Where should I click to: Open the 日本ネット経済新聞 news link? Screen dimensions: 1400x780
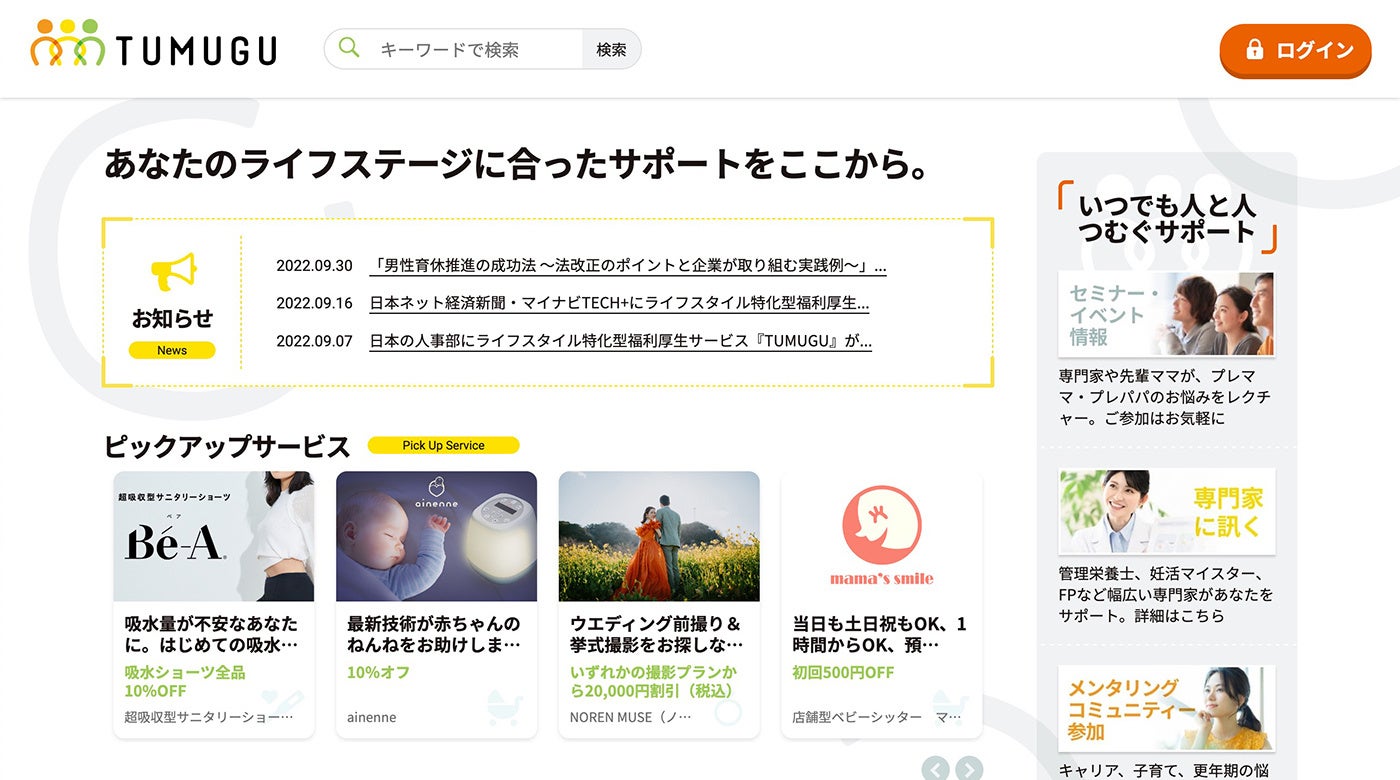click(x=619, y=303)
